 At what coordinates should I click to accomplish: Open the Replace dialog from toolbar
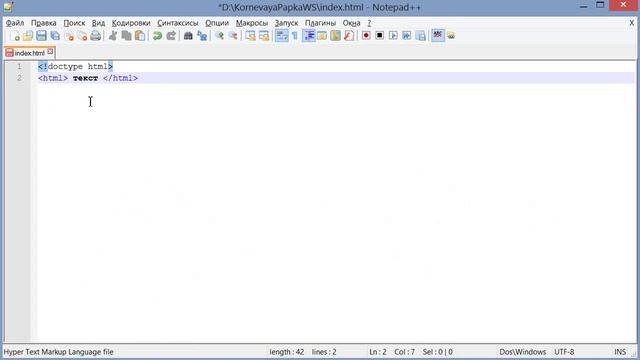point(202,36)
